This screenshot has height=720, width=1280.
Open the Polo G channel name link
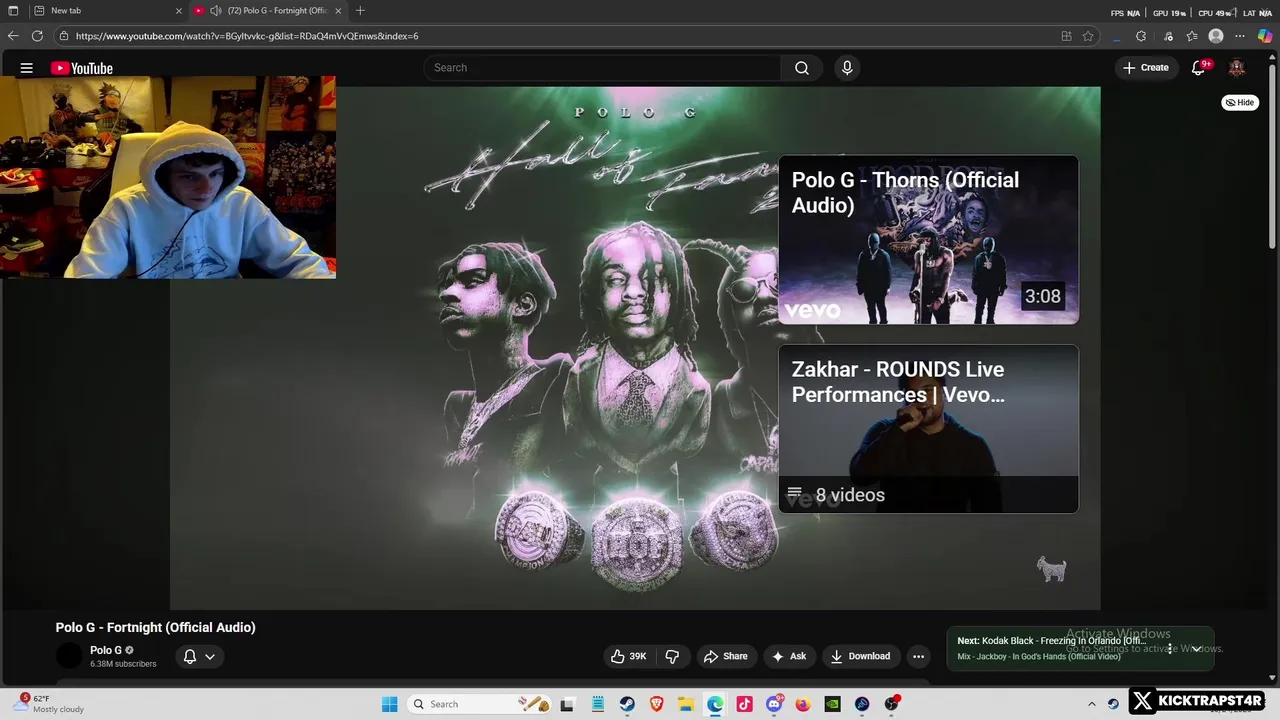pos(106,650)
